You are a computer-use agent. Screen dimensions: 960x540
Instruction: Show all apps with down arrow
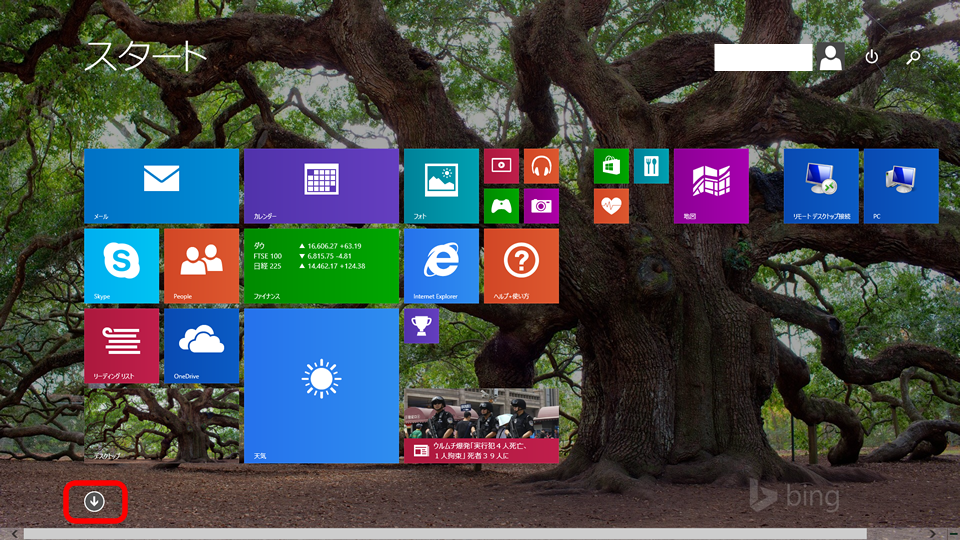(x=94, y=501)
